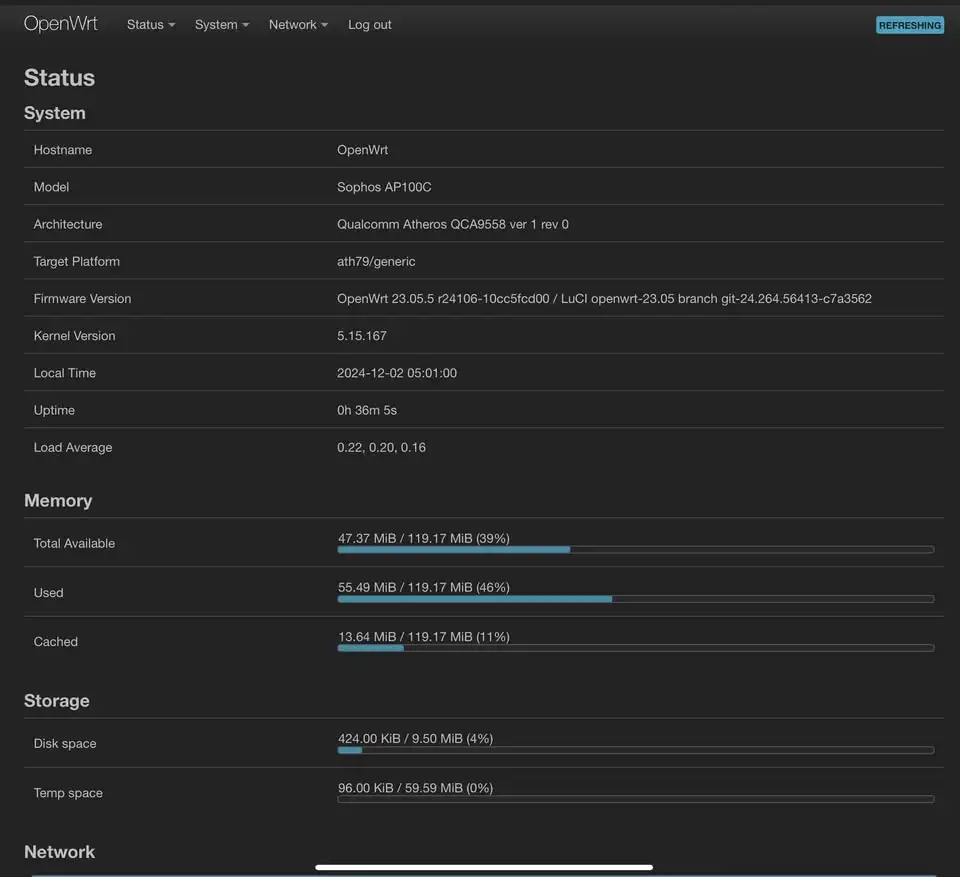Click the Kernel Version 5.15.167 entry
This screenshot has width=960, height=877.
click(362, 335)
